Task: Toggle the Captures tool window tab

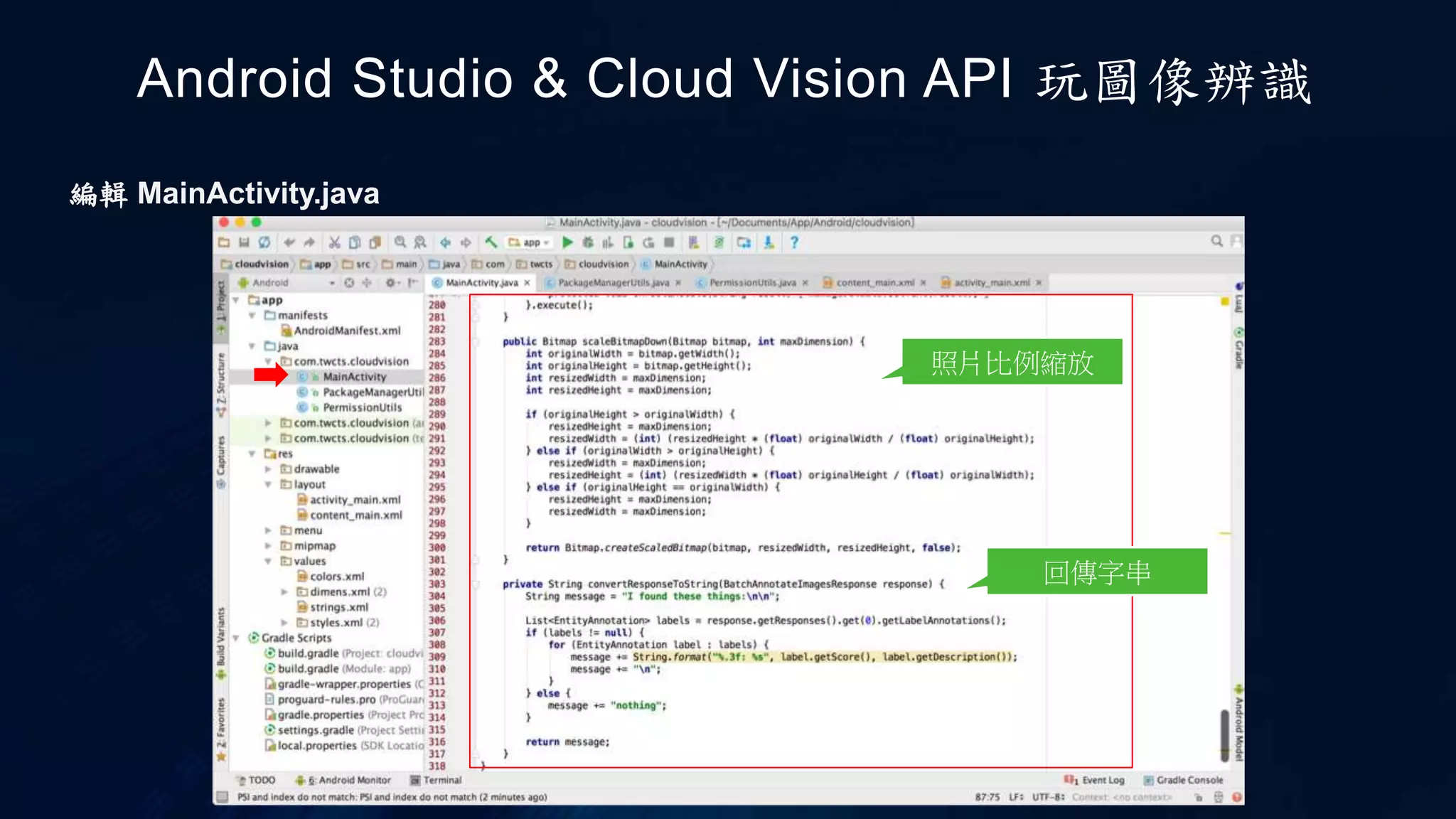Action: [221, 462]
